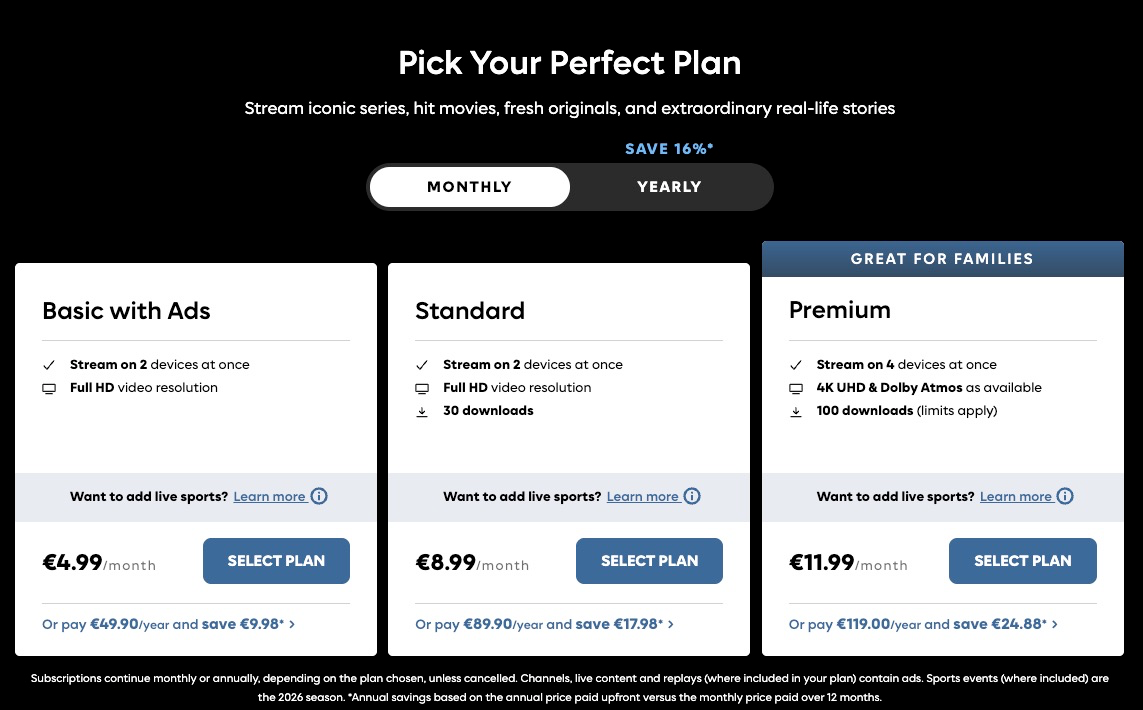The height and width of the screenshot is (710, 1143).
Task: Open Learn more link in Premium card
Action: tap(1015, 497)
